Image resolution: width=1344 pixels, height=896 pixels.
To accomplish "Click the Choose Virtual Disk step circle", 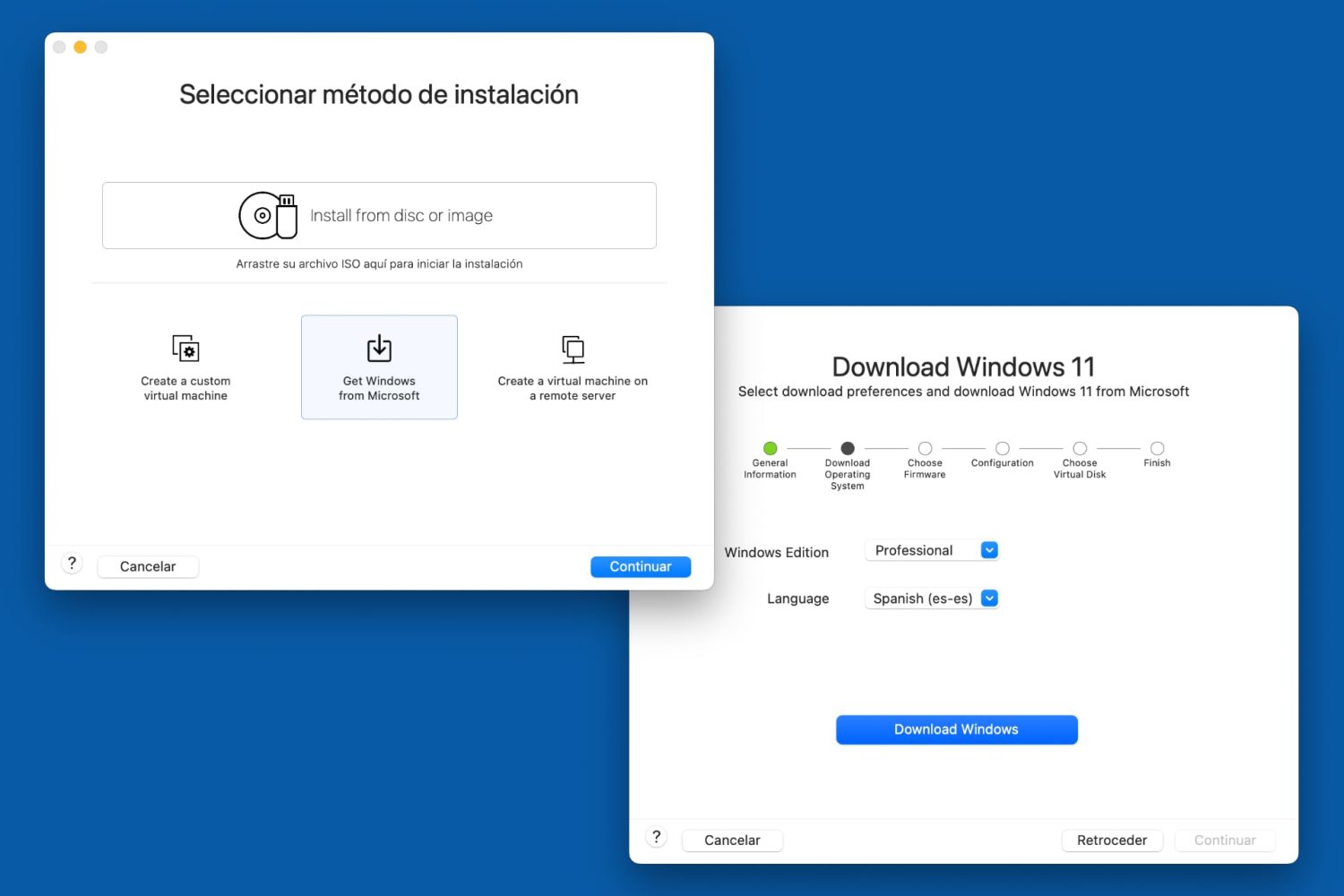I will [x=1081, y=448].
